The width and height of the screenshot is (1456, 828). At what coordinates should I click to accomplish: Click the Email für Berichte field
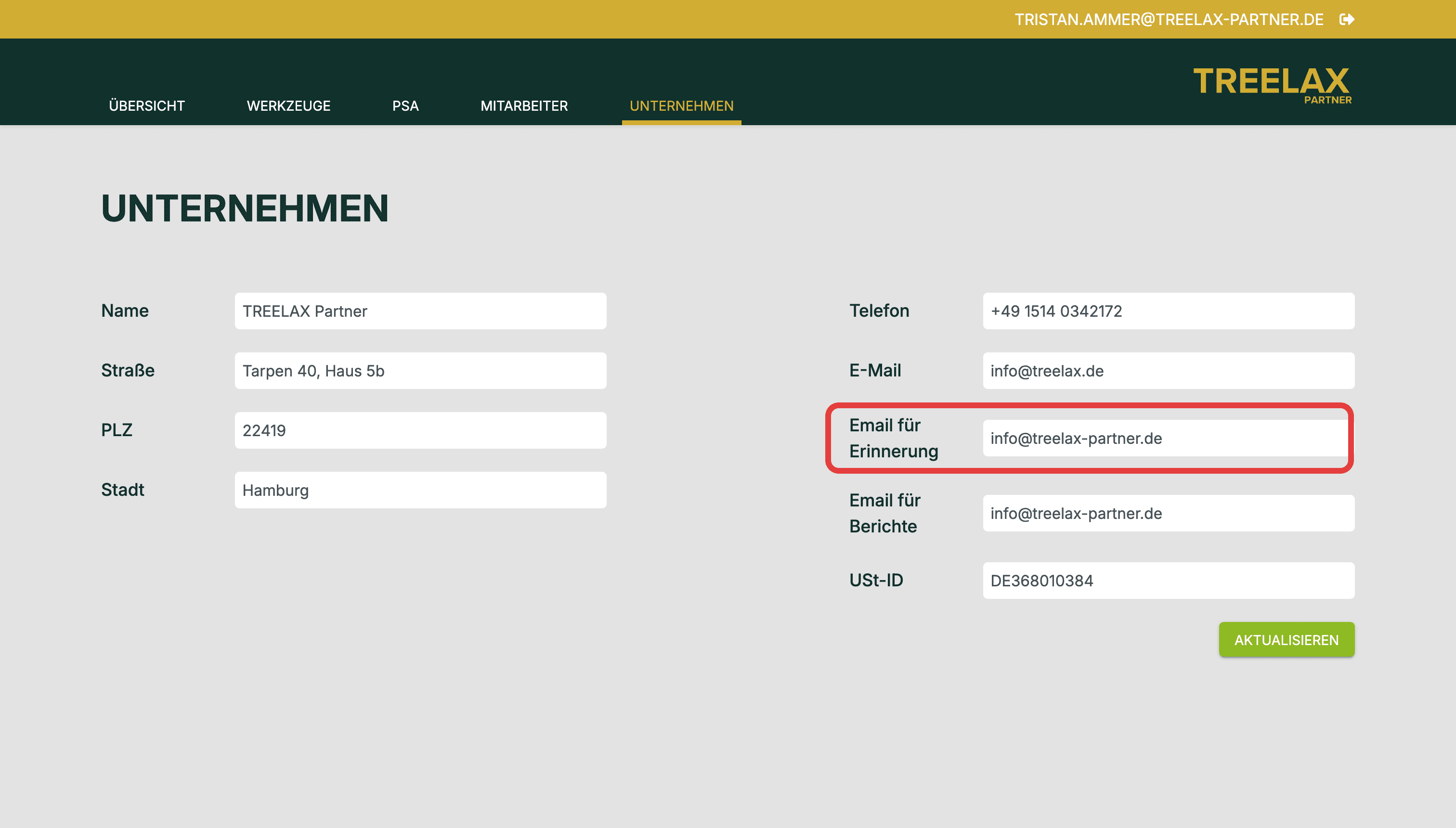(1169, 514)
